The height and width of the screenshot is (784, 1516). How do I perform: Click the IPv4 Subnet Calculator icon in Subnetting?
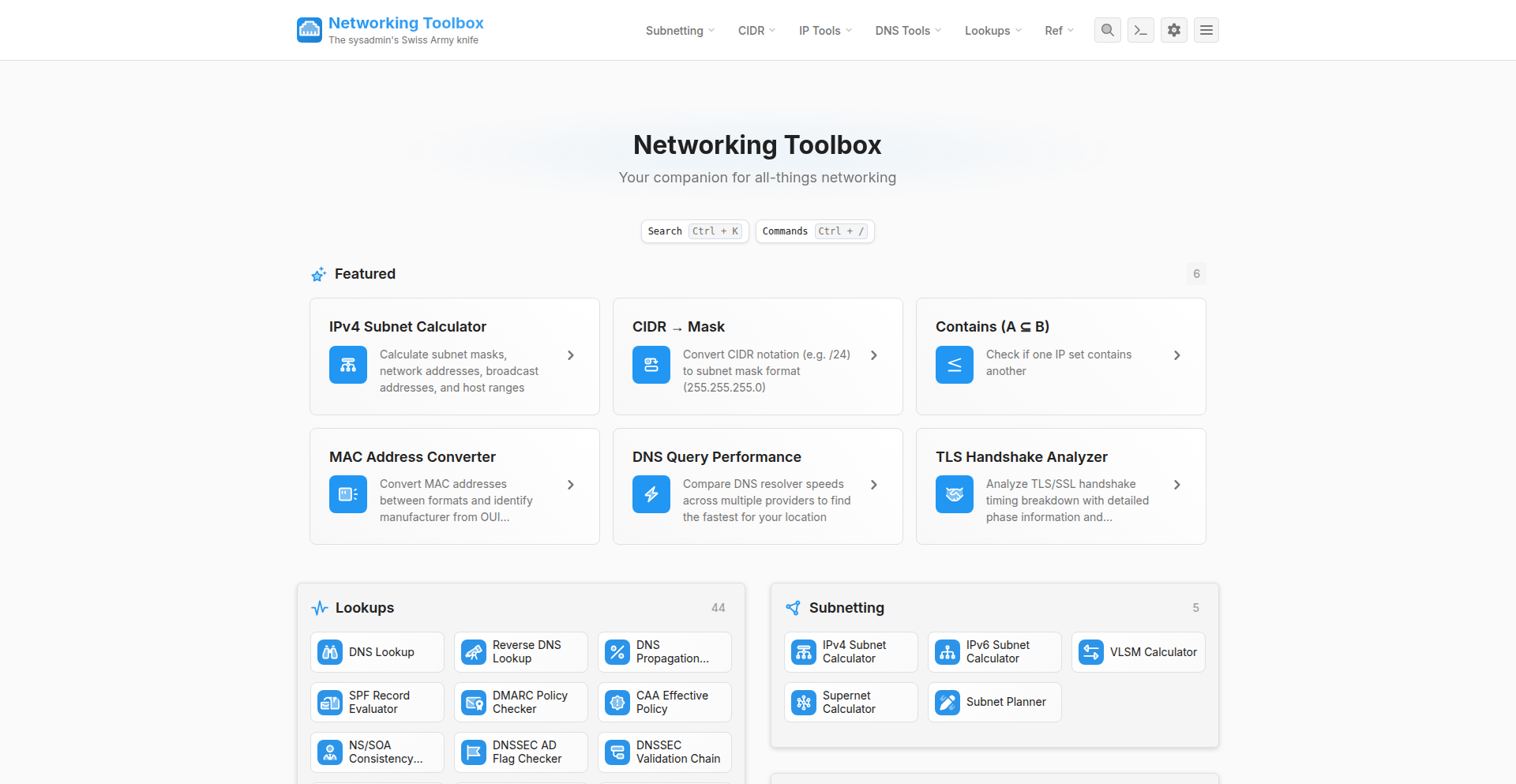(x=804, y=652)
